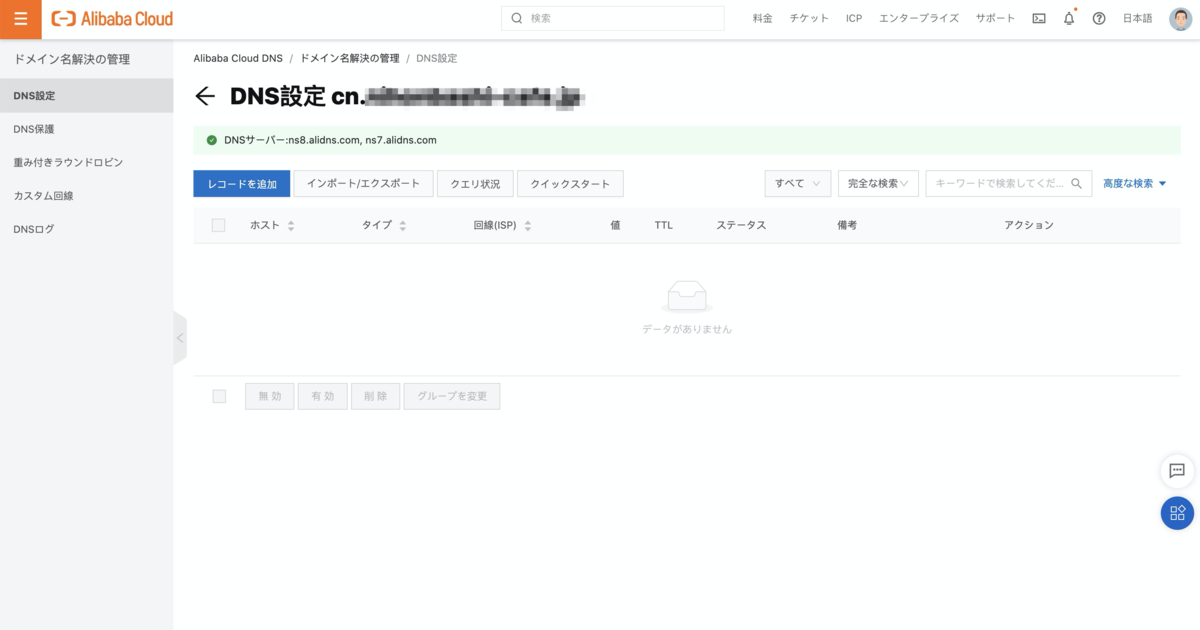This screenshot has width=1200, height=630.
Task: Tick the checkbox beside bulk action buttons
Action: pos(219,397)
